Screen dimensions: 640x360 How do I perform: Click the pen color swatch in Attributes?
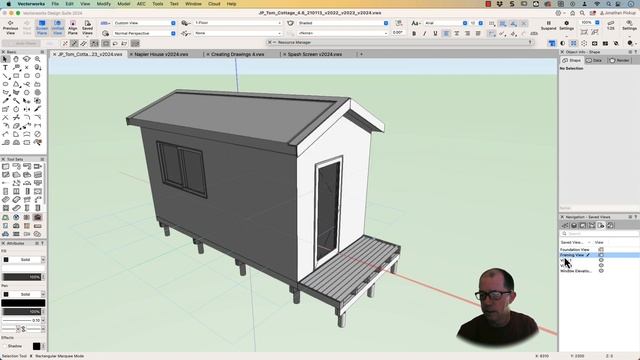(x=23, y=303)
